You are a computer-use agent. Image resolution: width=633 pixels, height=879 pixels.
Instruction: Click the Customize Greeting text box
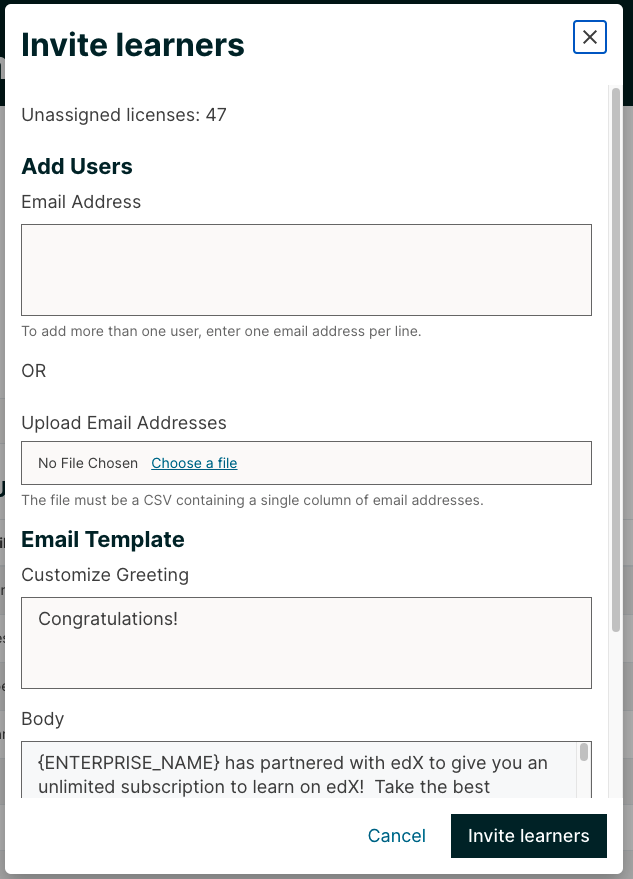[x=305, y=640]
